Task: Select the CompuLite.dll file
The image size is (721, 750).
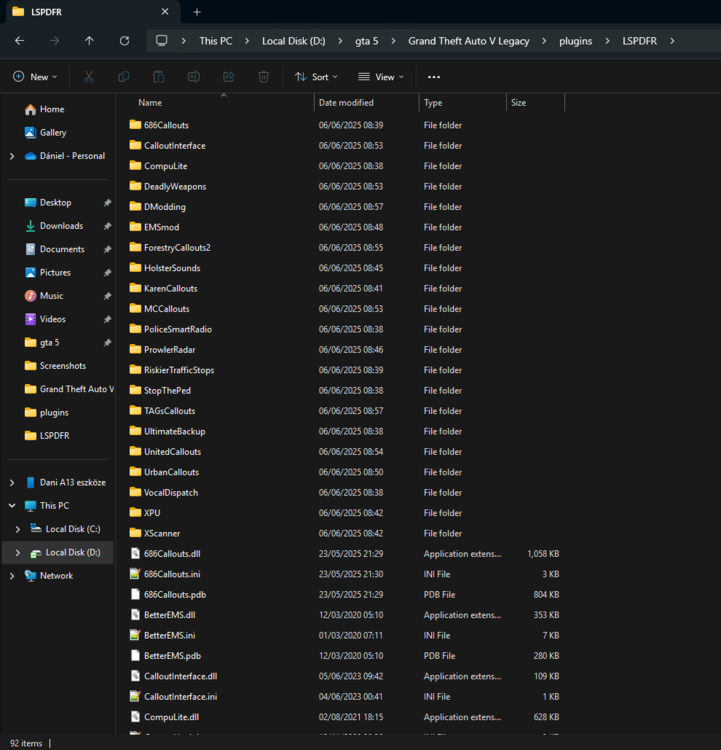Action: (171, 717)
